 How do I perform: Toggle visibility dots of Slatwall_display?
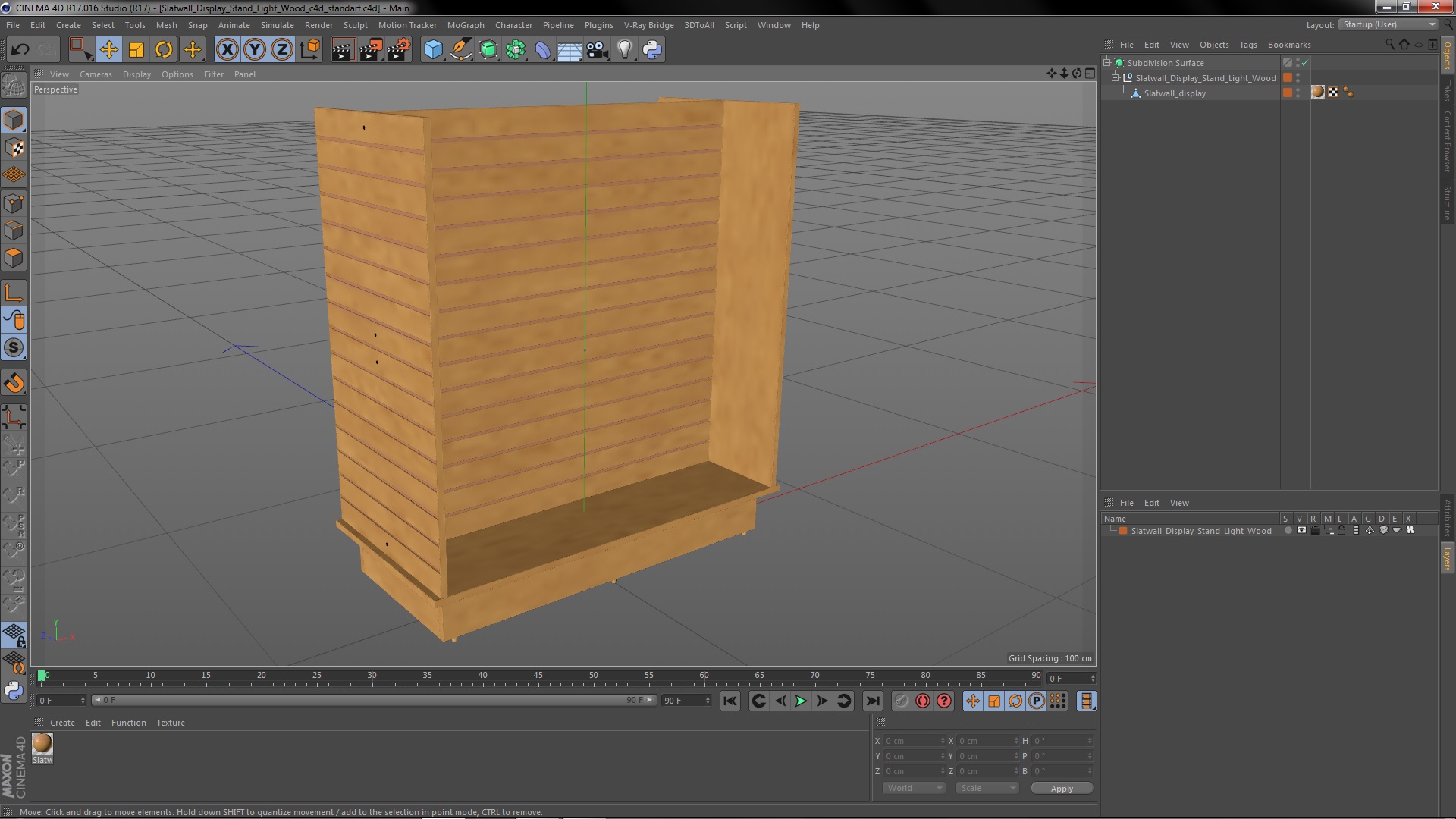click(x=1298, y=93)
